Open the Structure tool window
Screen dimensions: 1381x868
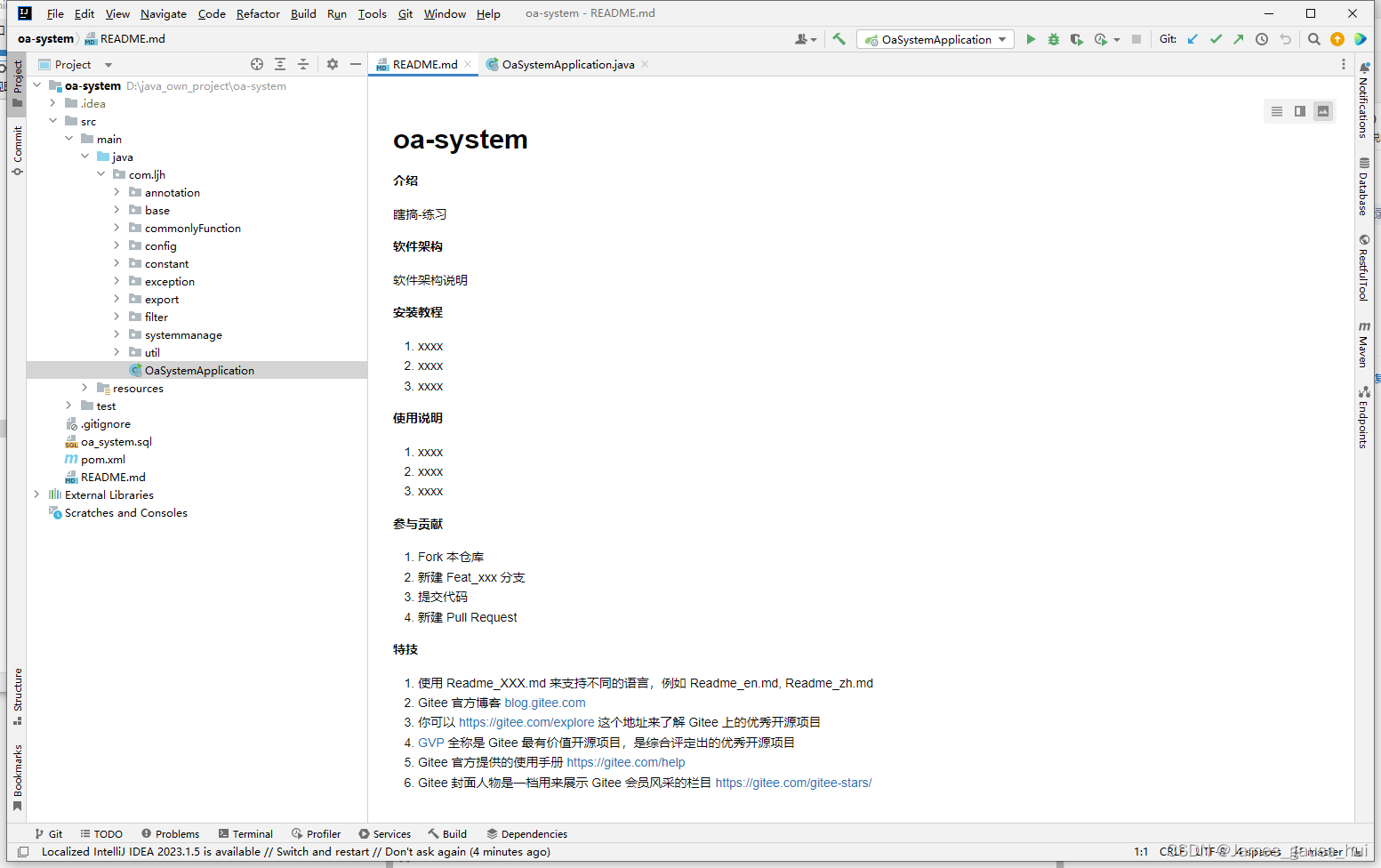pos(18,696)
